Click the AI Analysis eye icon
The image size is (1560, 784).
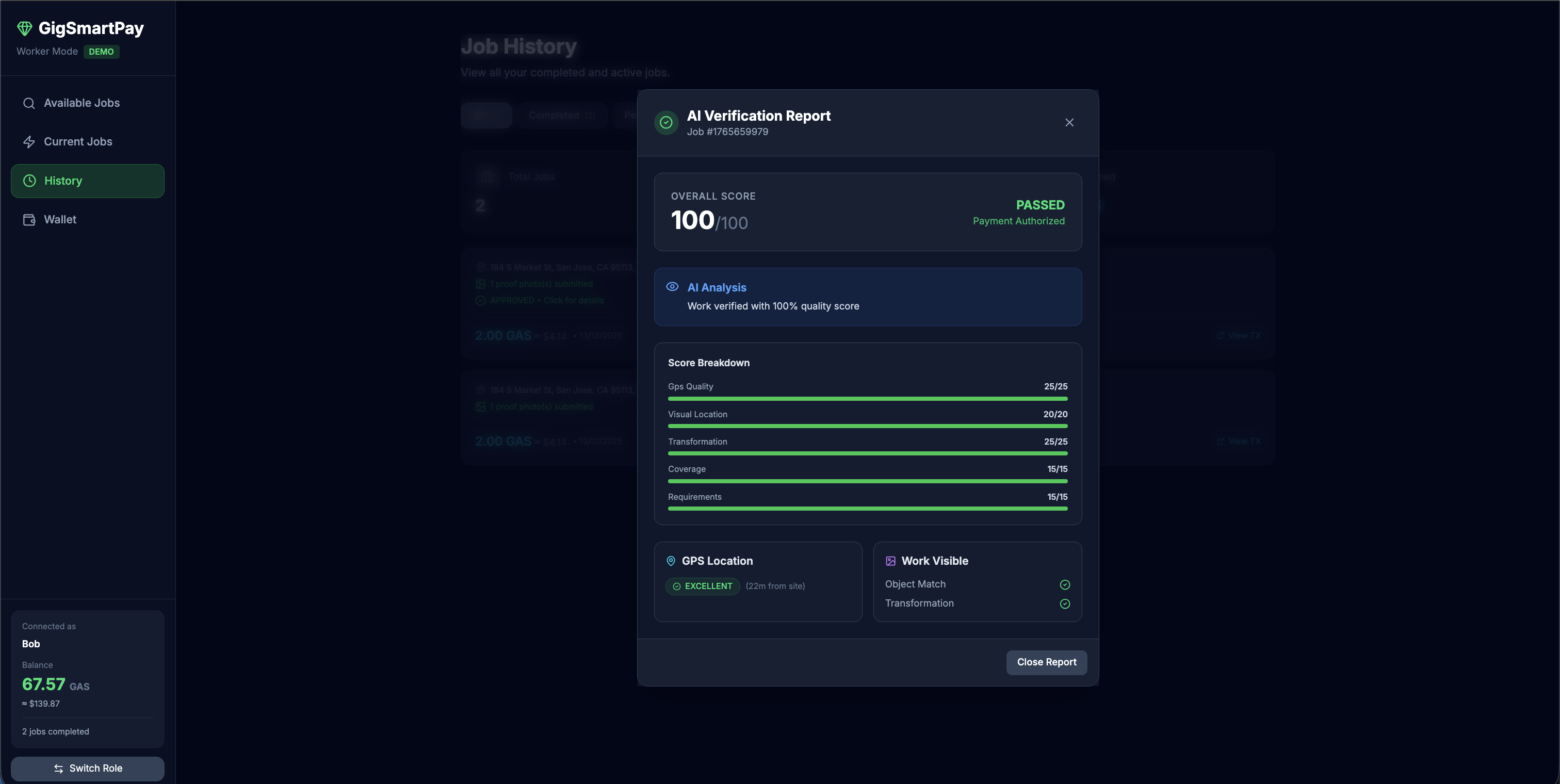coord(672,287)
